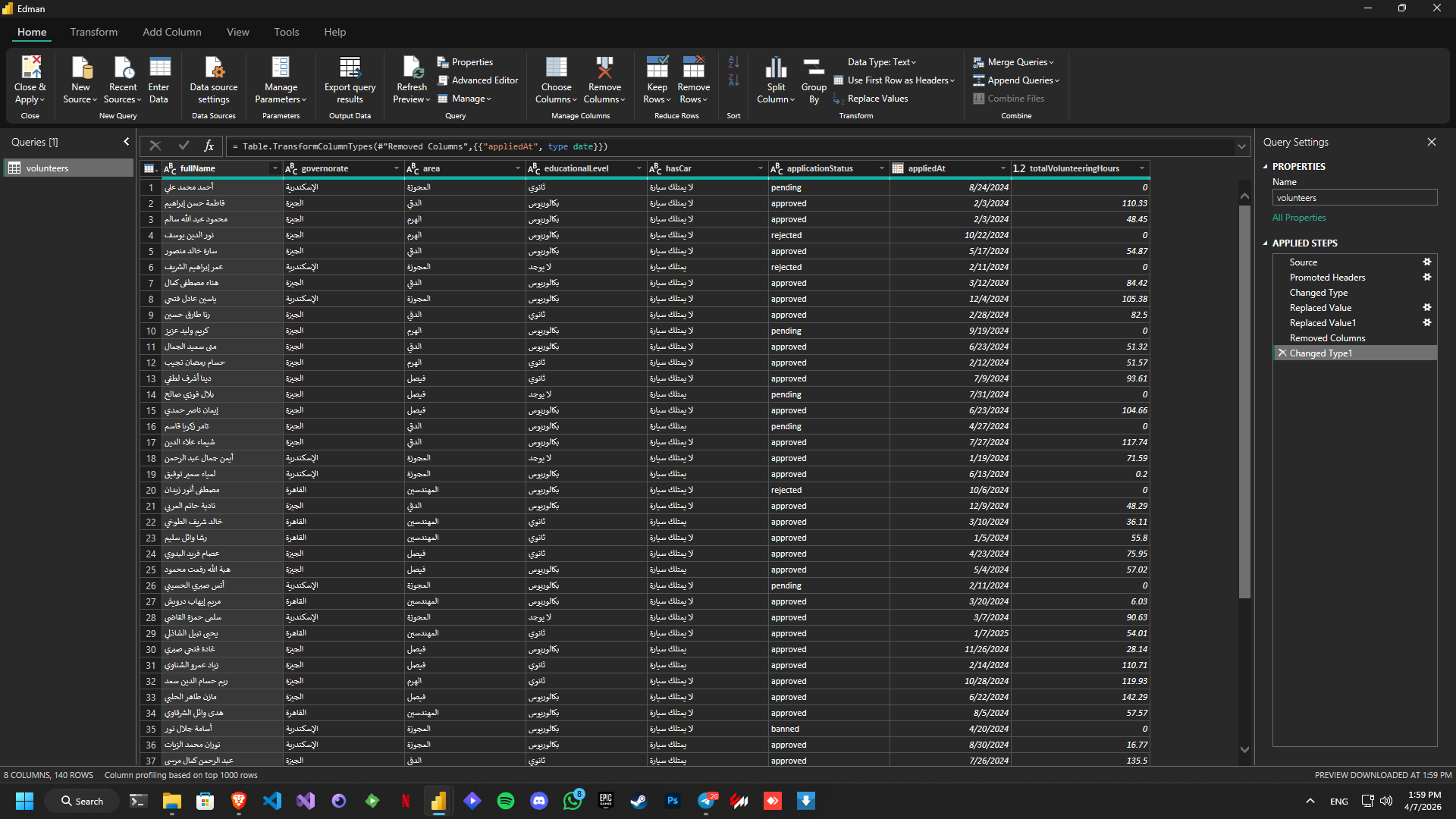The height and width of the screenshot is (819, 1456).
Task: Click sort descending in the Sort section
Action: coord(733,80)
